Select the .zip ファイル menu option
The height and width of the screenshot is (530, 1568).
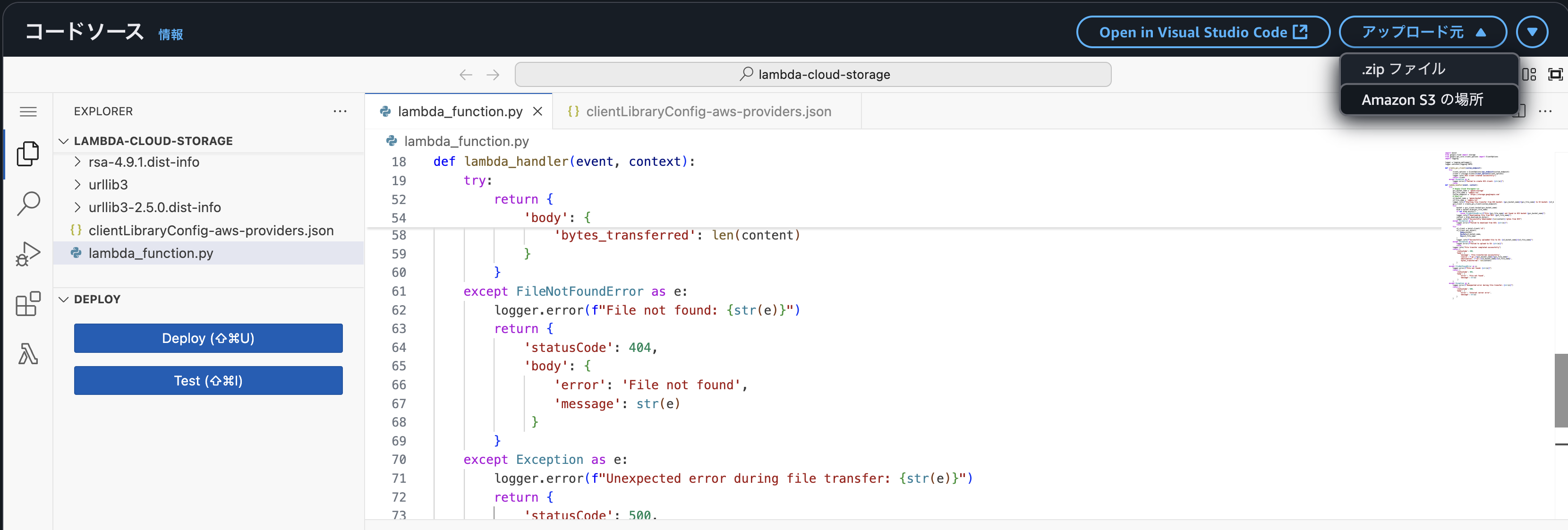coord(1403,69)
